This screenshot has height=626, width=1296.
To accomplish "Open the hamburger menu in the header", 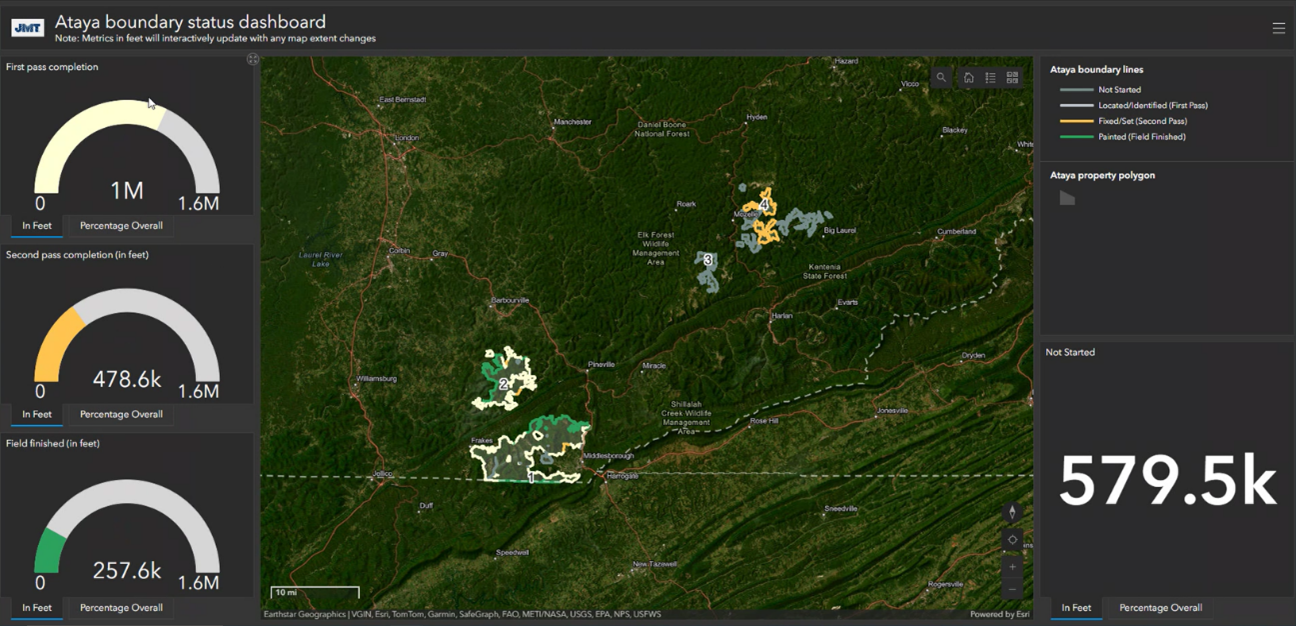I will tap(1278, 28).
